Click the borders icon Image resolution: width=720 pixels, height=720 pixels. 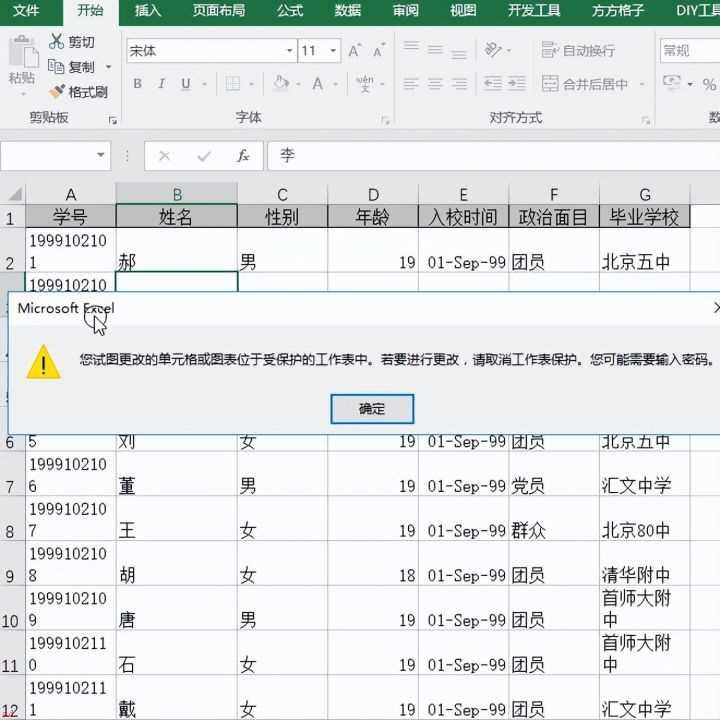coord(232,84)
